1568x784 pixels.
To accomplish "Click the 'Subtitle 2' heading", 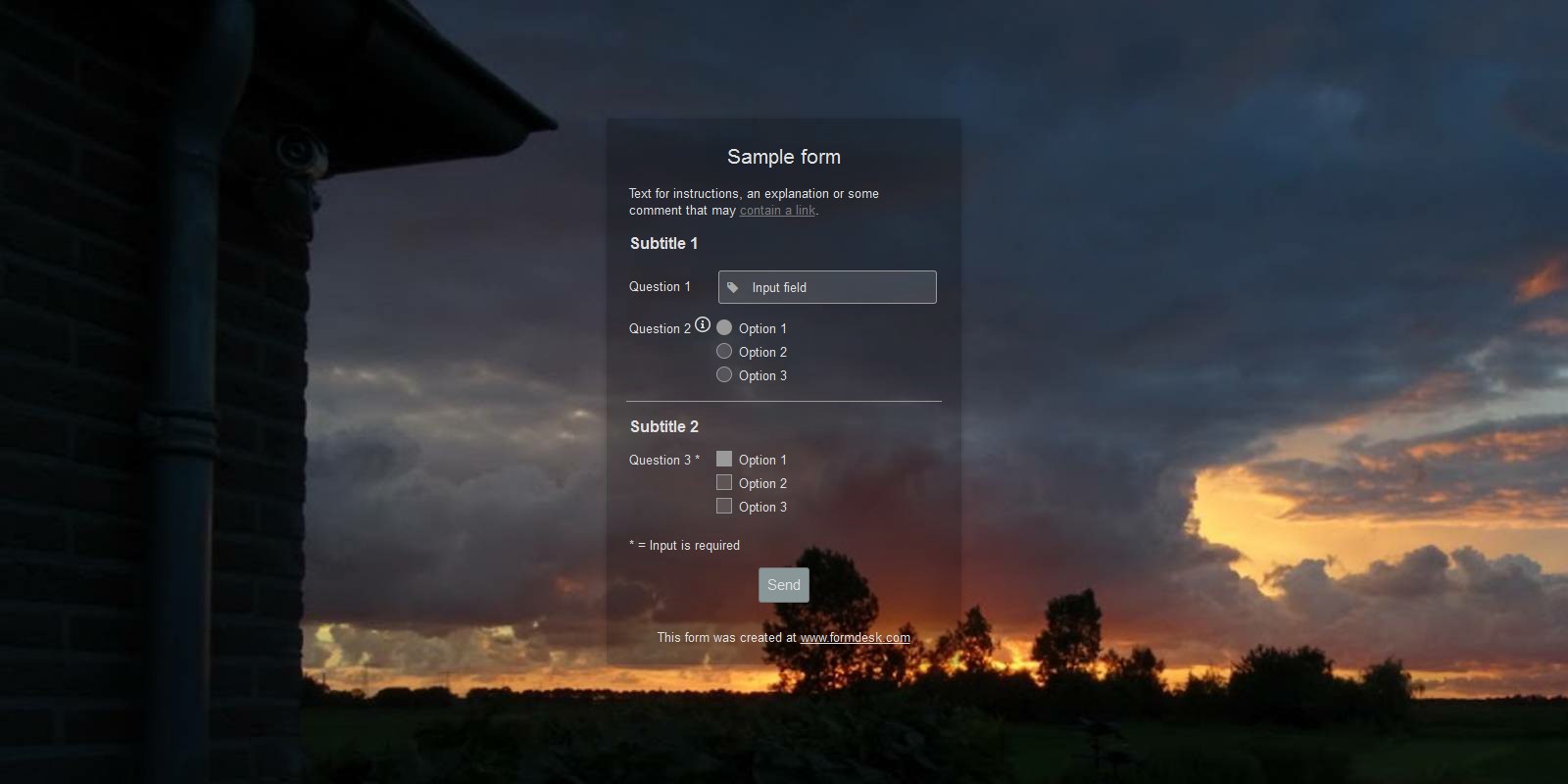I will tap(664, 426).
